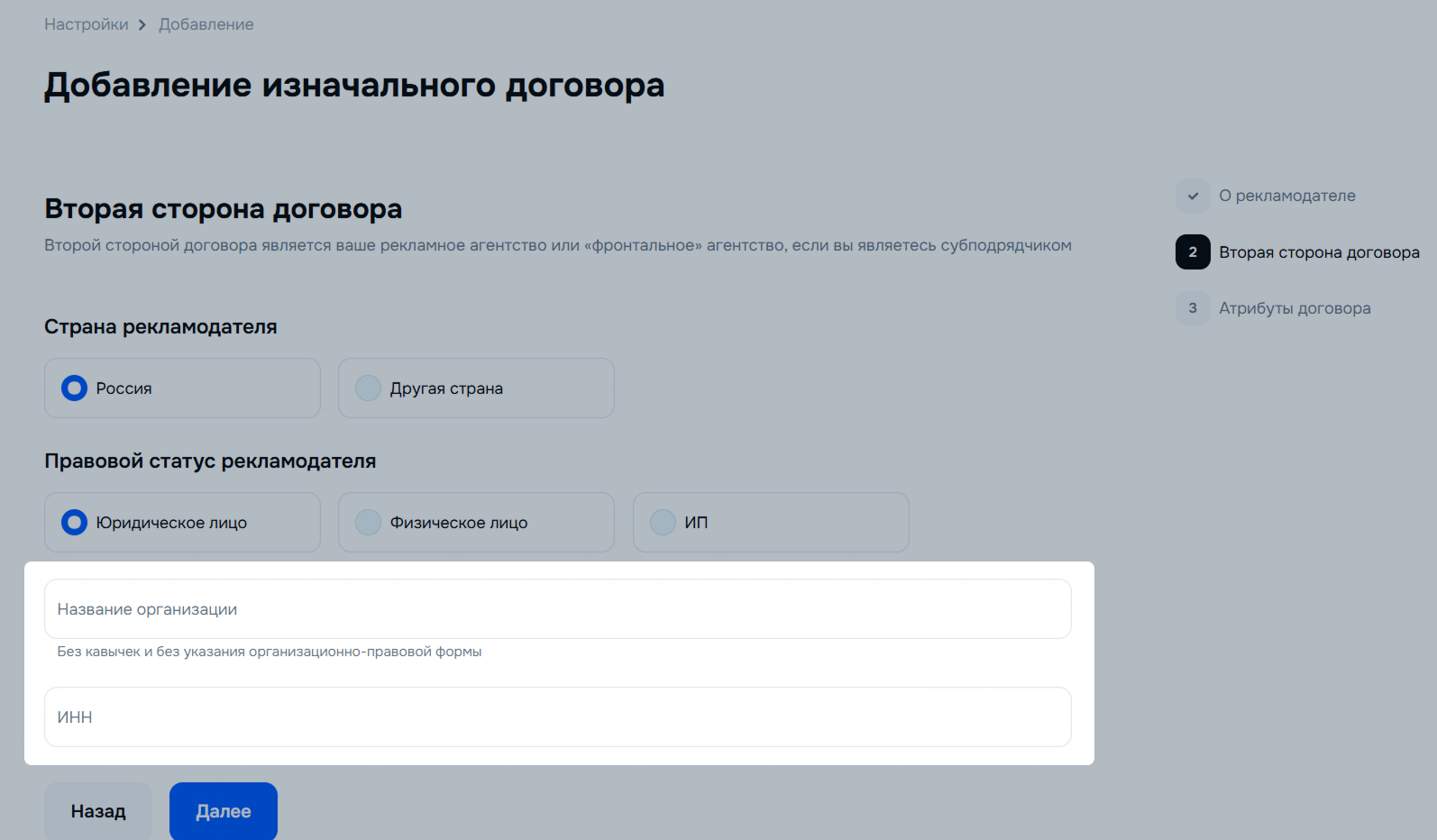The height and width of the screenshot is (840, 1437).
Task: Go to the О рекламодателе step
Action: (x=1286, y=196)
